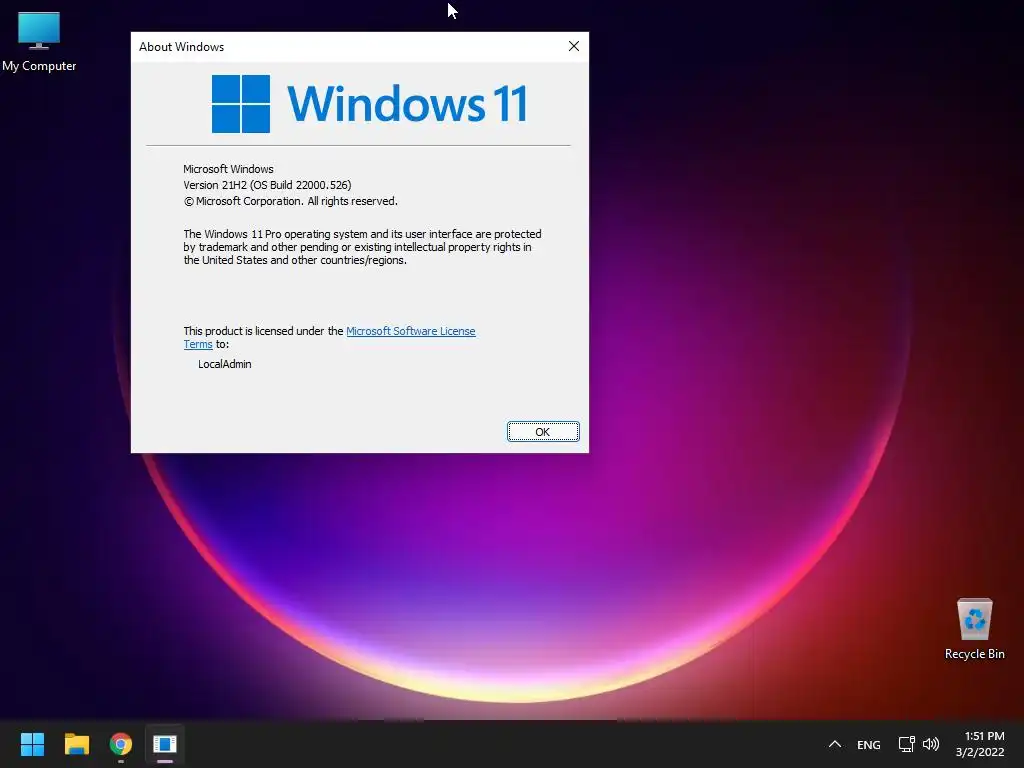
Task: Open the Microsoft Software License Terms link
Action: tap(411, 331)
